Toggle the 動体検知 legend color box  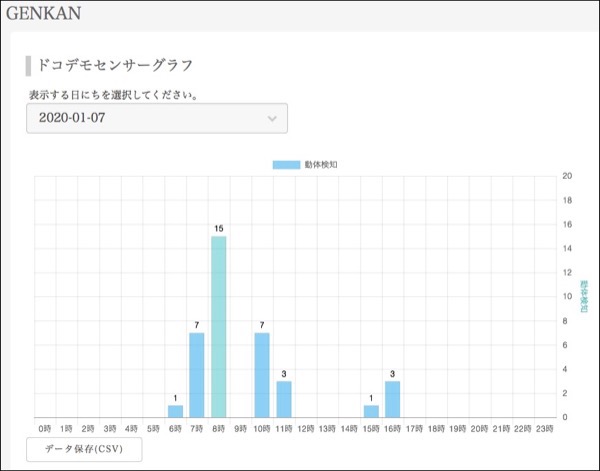286,164
